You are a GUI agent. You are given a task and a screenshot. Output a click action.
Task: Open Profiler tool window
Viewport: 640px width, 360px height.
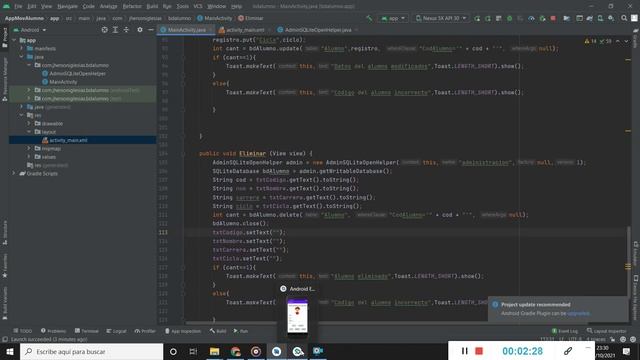(x=145, y=331)
